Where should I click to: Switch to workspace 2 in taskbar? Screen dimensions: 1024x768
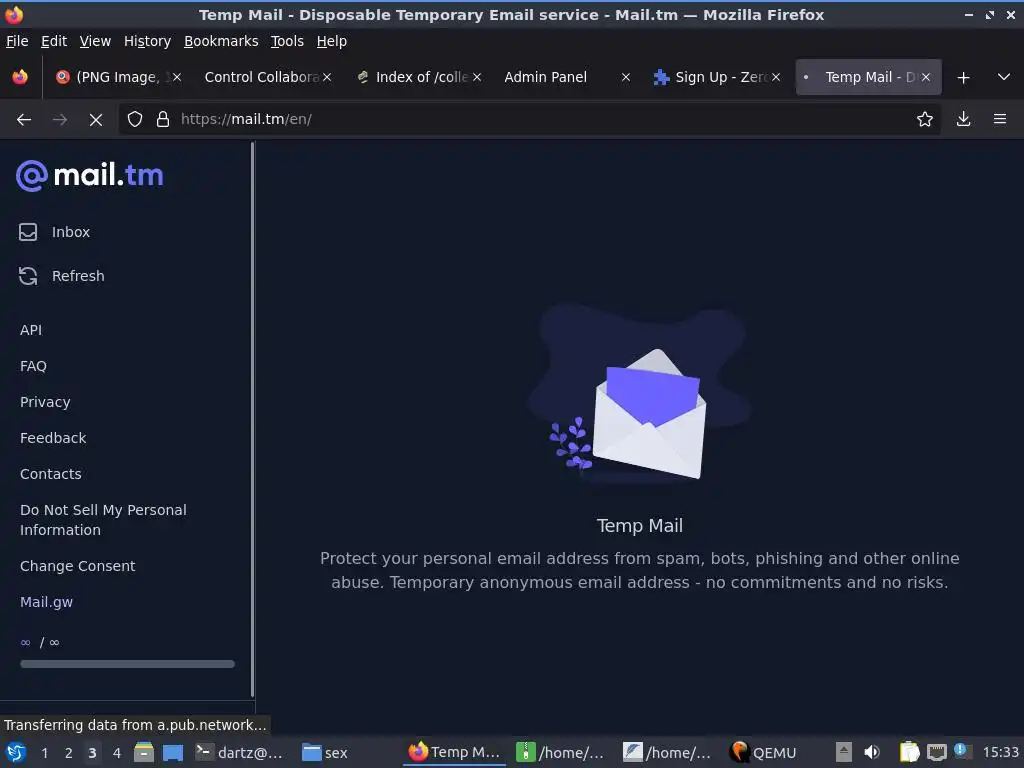[x=69, y=753]
